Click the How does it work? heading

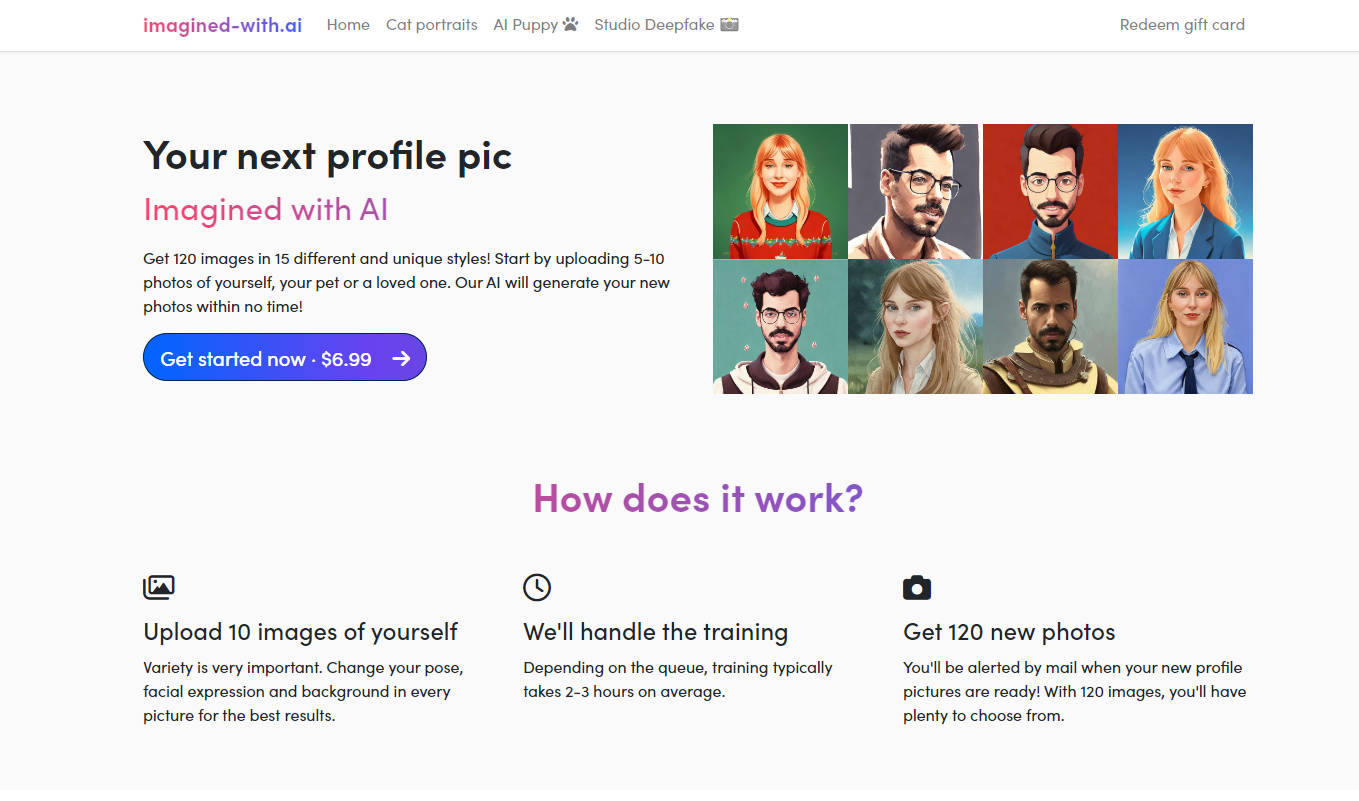[x=697, y=498]
